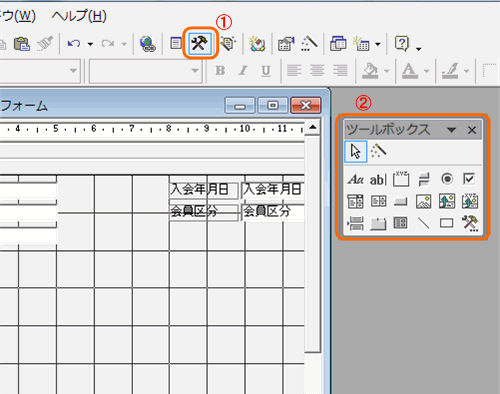Select the Image tool in the toolbox

(x=424, y=201)
